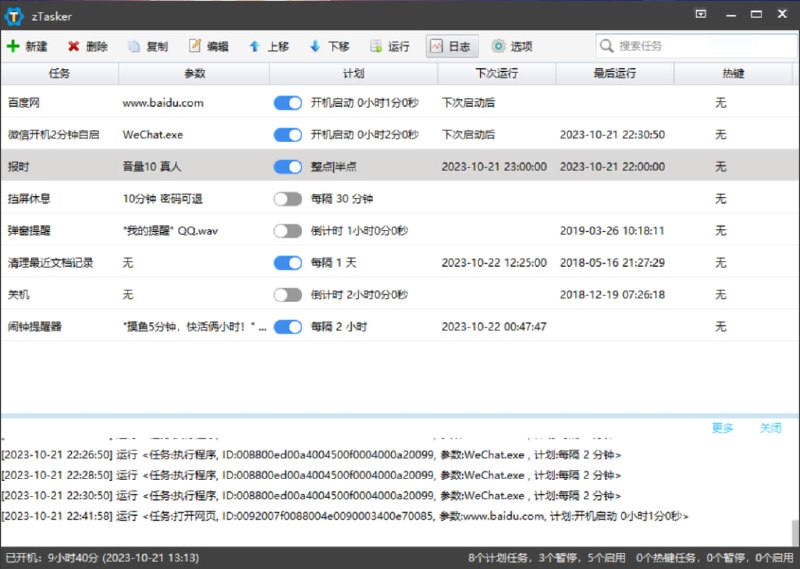Viewport: 800px width, 569px height.
Task: Sort by the 任务 column header
Action: [x=59, y=74]
